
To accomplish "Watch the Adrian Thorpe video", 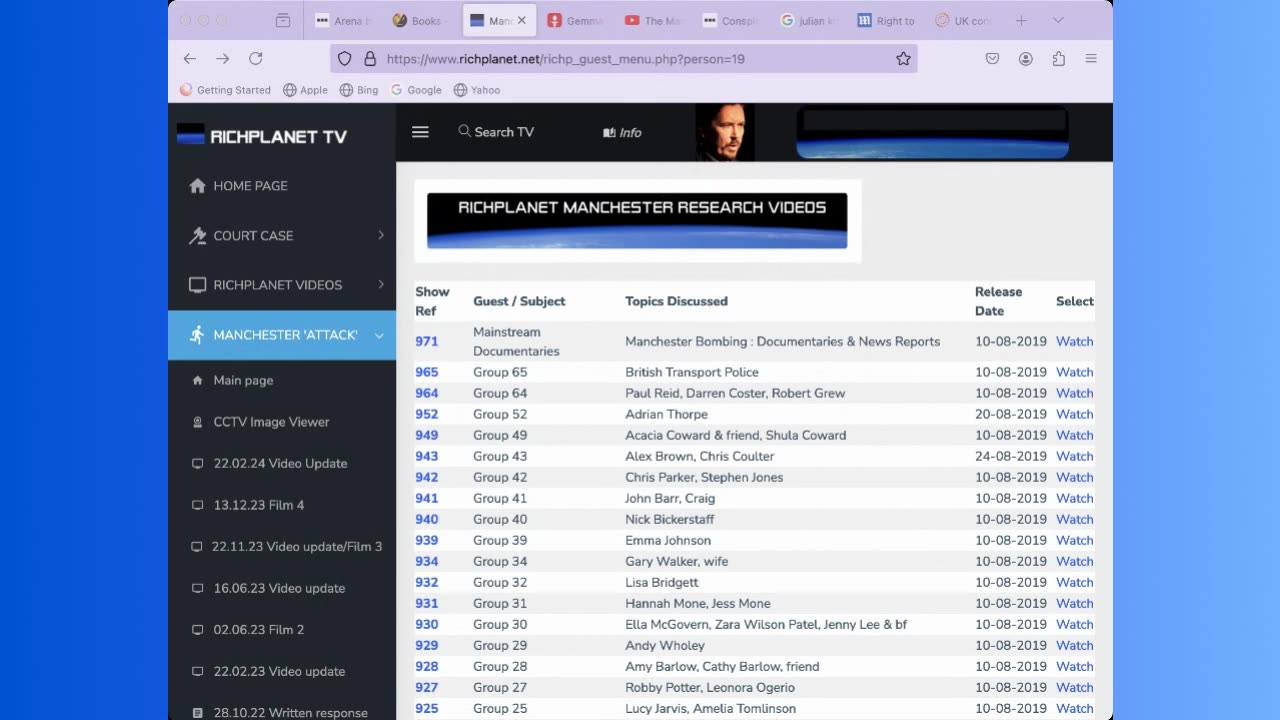I will [x=1074, y=414].
